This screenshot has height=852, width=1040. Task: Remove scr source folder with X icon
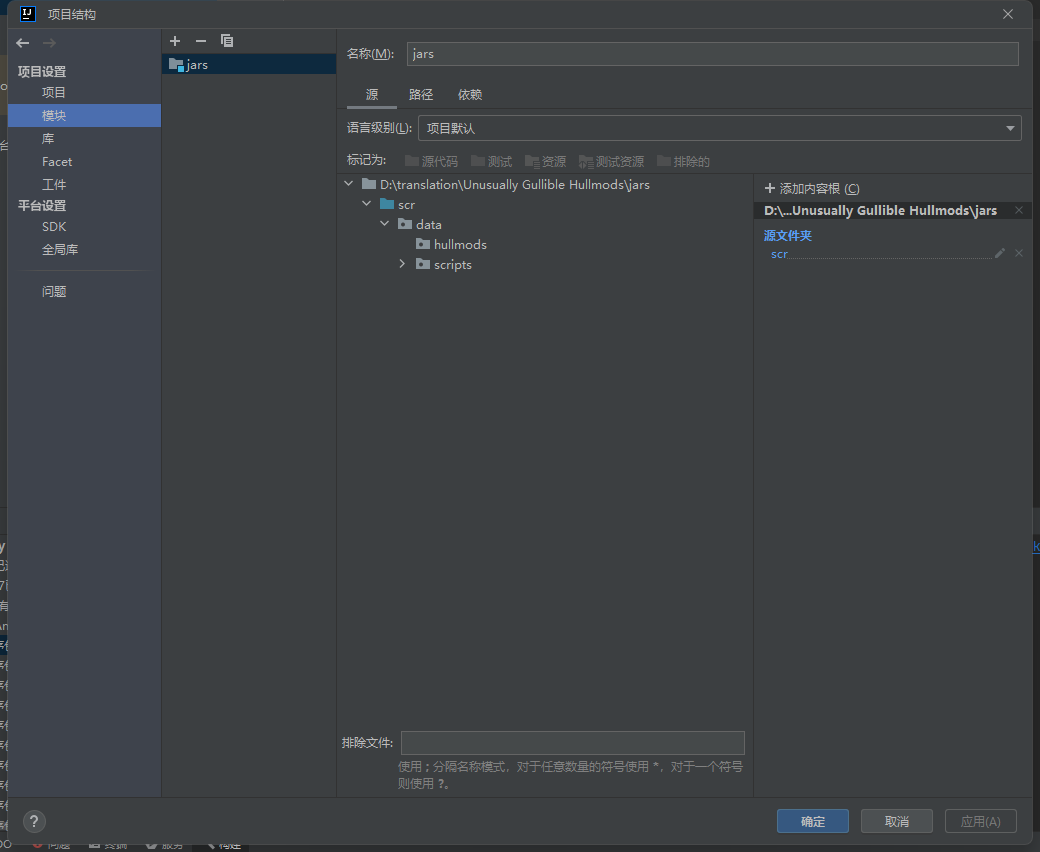coord(1019,254)
